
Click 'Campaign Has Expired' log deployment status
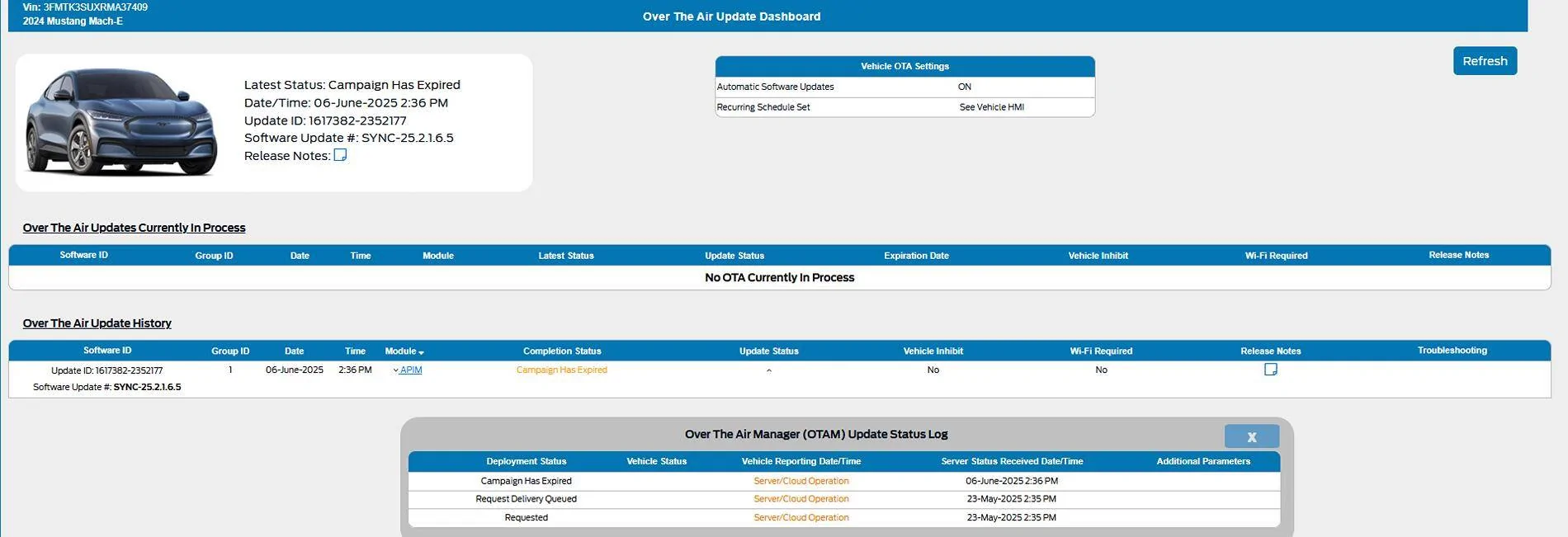click(526, 481)
